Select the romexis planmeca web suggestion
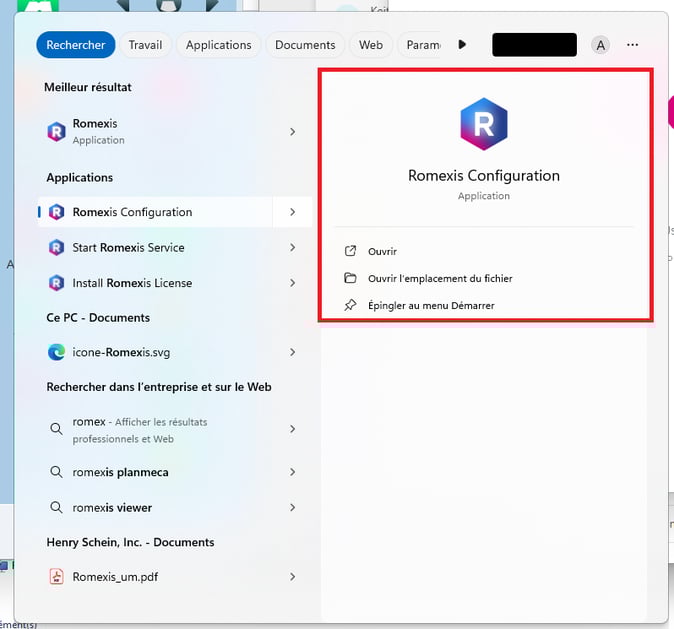Image resolution: width=674 pixels, height=629 pixels. pos(175,472)
